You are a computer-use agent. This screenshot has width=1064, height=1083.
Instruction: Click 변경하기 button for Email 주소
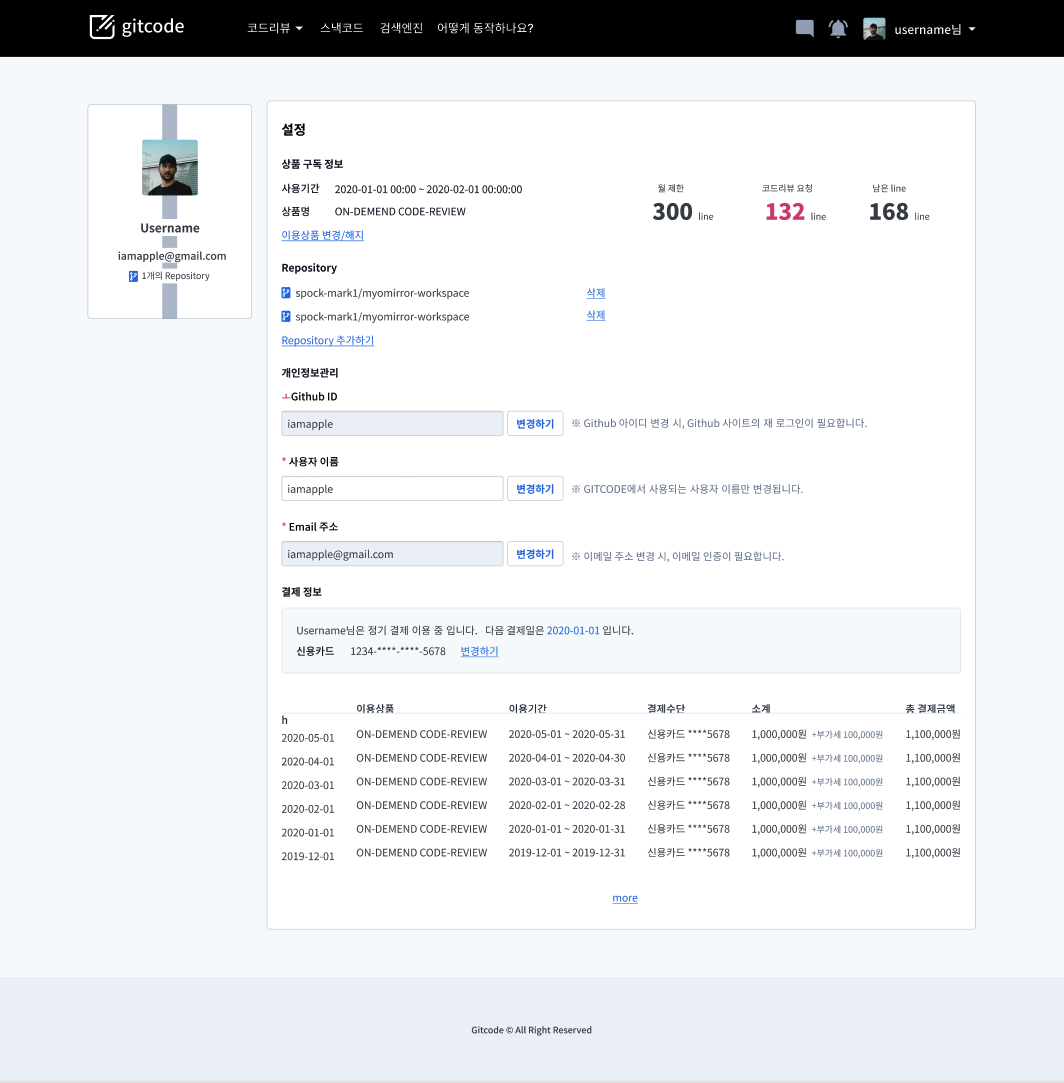[x=535, y=554]
